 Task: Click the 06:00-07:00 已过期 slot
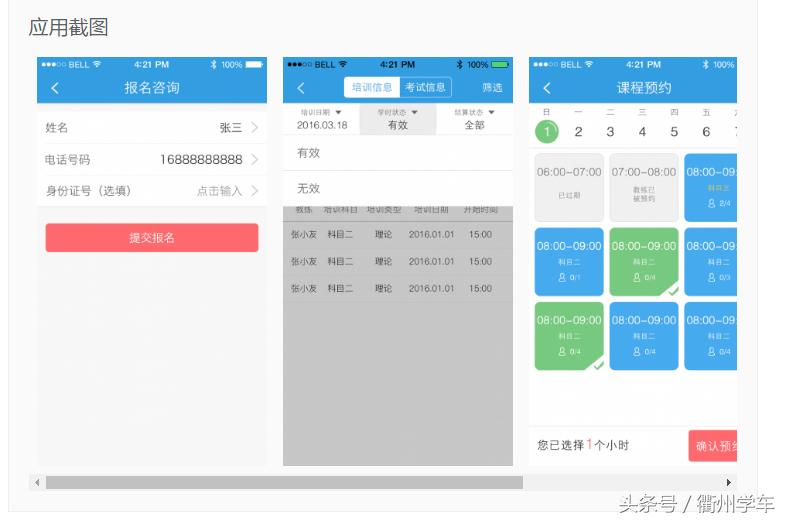[x=569, y=188]
